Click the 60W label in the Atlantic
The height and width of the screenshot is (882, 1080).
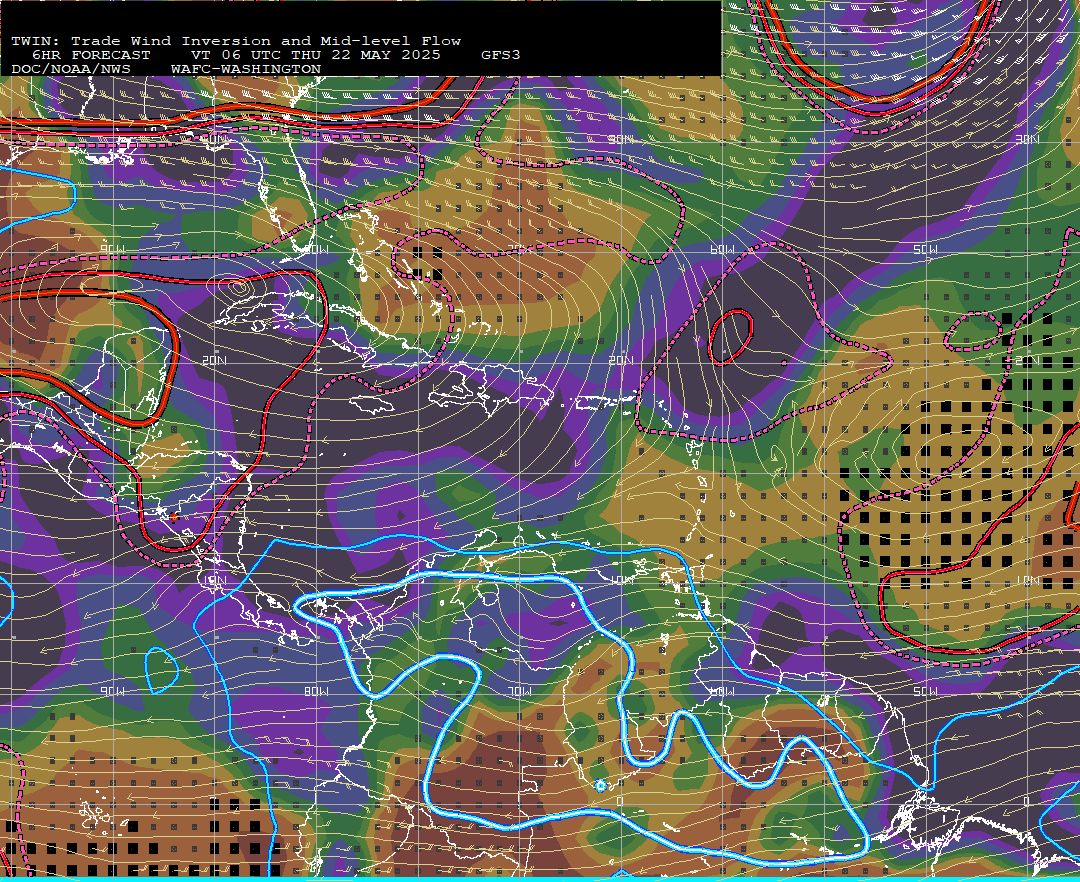click(722, 249)
